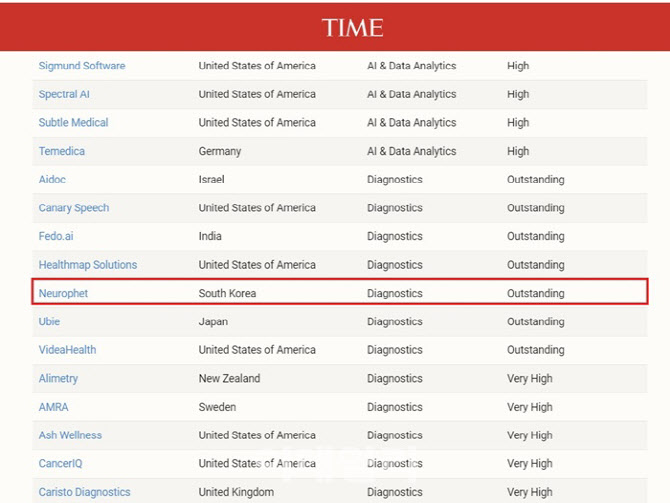
Task: Click the AMRA company link
Action: (53, 407)
